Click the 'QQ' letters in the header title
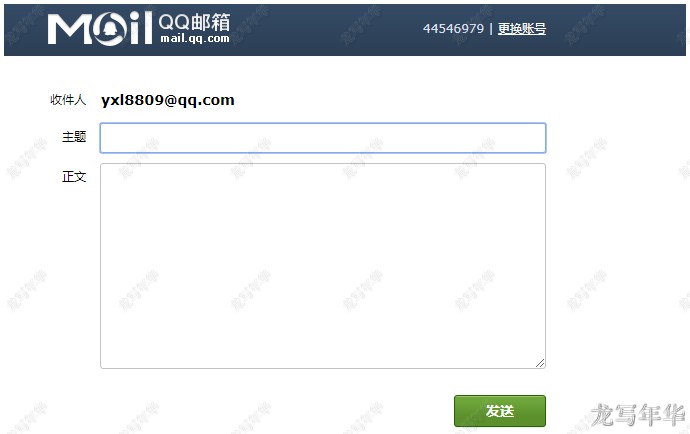The image size is (690, 434). coord(174,21)
